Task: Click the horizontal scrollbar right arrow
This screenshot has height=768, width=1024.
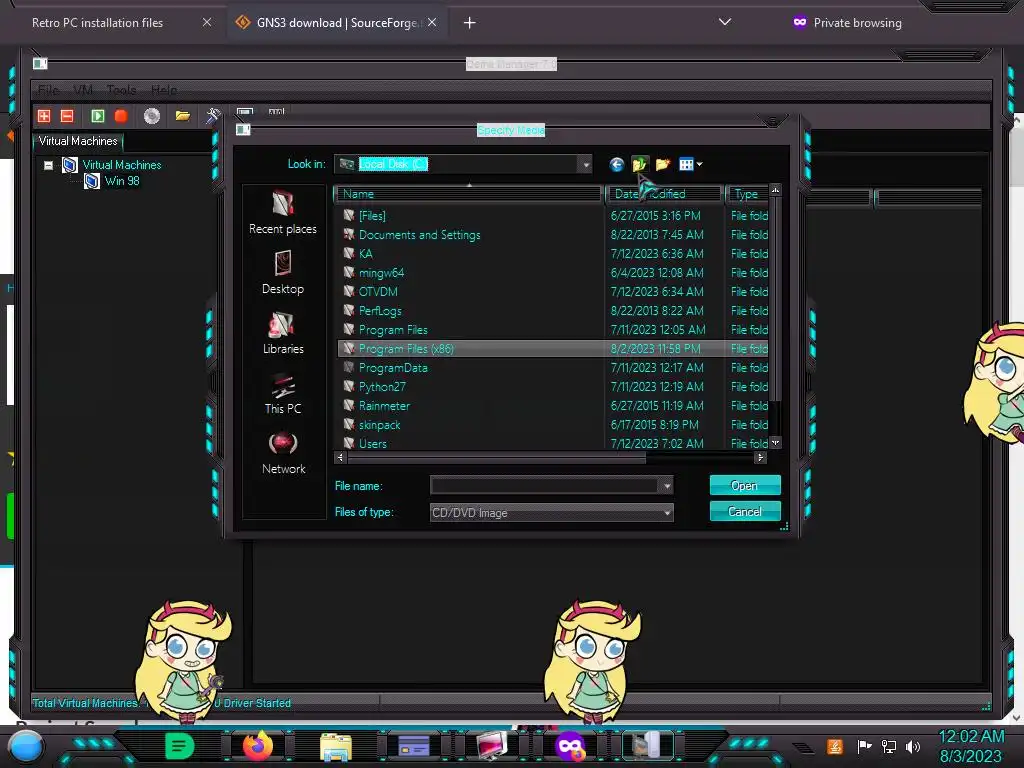Action: point(760,458)
